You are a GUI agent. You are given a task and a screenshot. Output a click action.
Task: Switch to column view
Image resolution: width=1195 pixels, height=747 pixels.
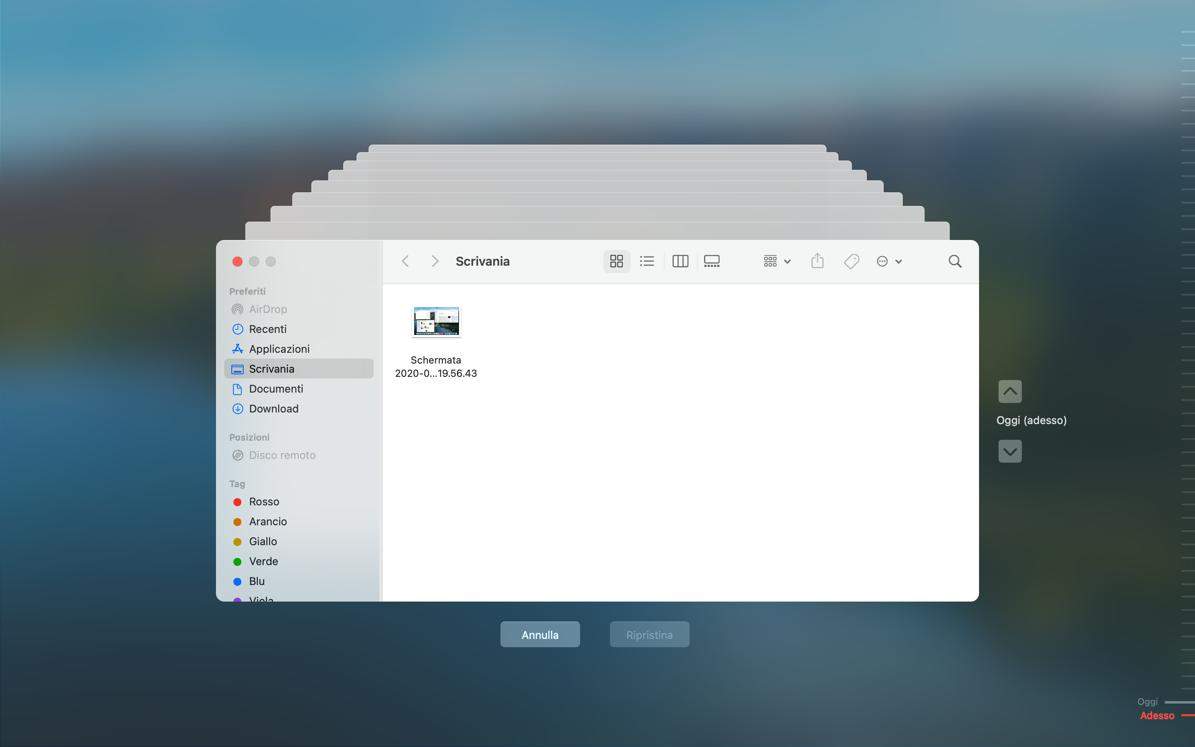click(x=680, y=261)
